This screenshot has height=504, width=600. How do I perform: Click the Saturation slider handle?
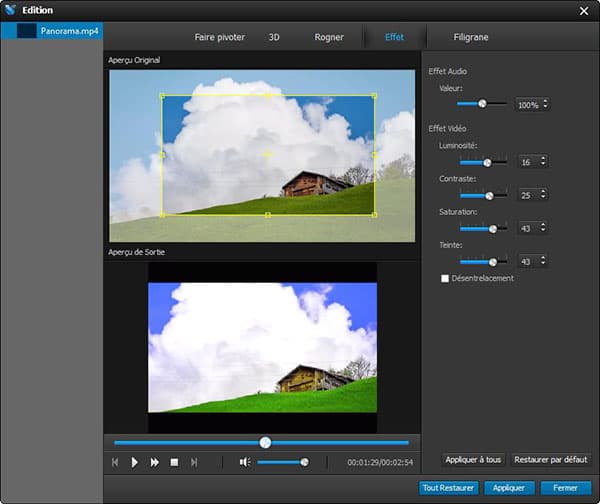(492, 228)
